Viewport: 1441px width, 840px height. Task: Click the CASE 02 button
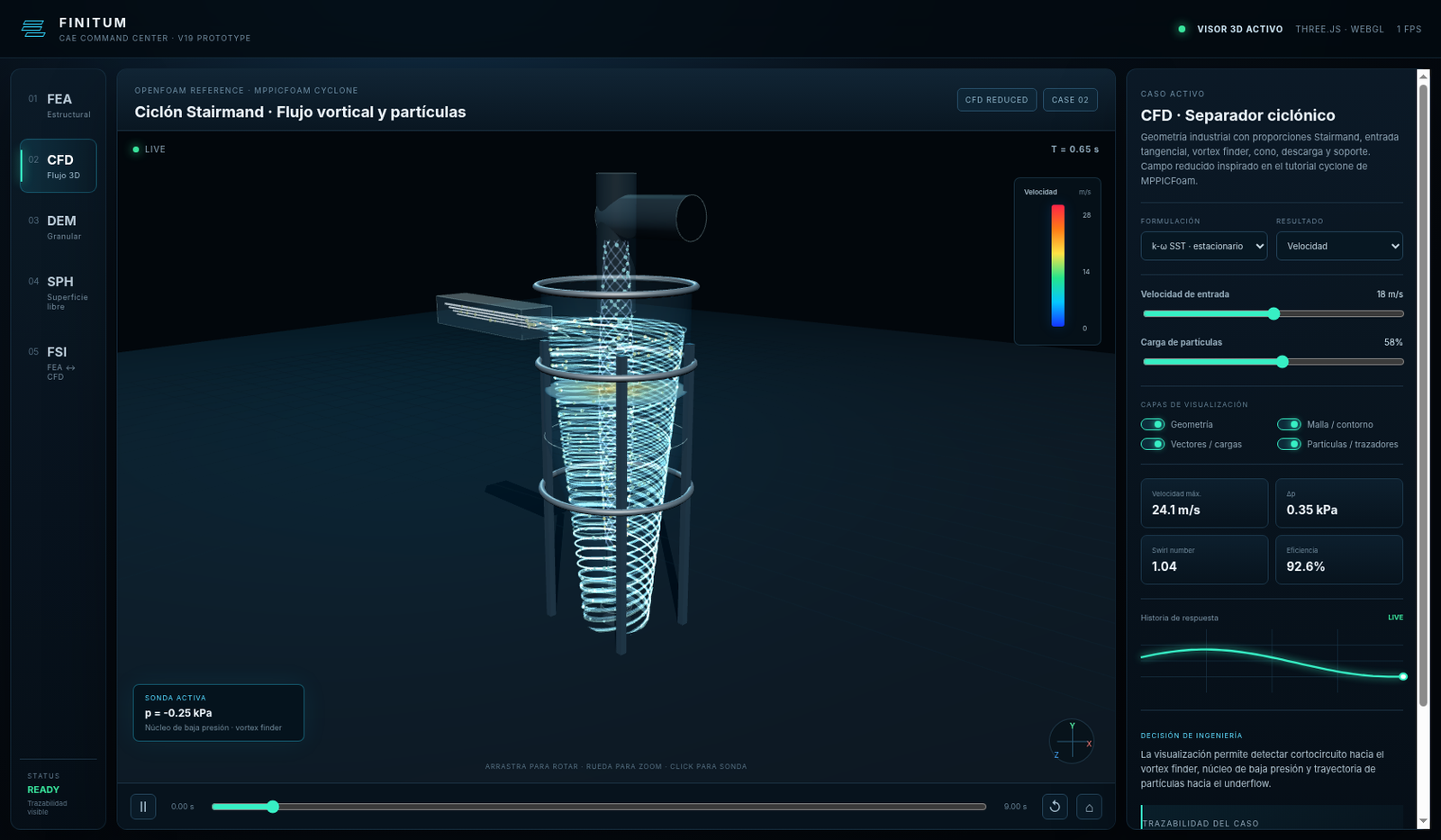1070,100
